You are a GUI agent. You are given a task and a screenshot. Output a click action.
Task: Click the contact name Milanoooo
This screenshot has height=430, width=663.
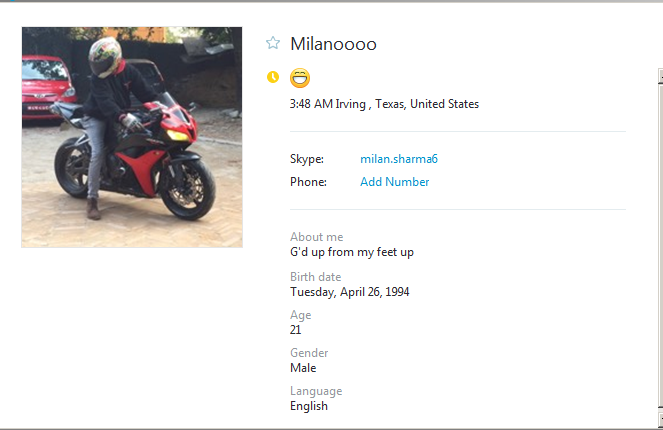[x=333, y=44]
